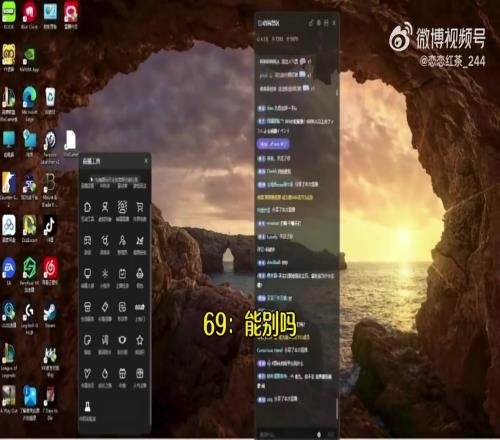Click the purple highlighted chat badge
The width and height of the screenshot is (500, 440).
pos(273,144)
